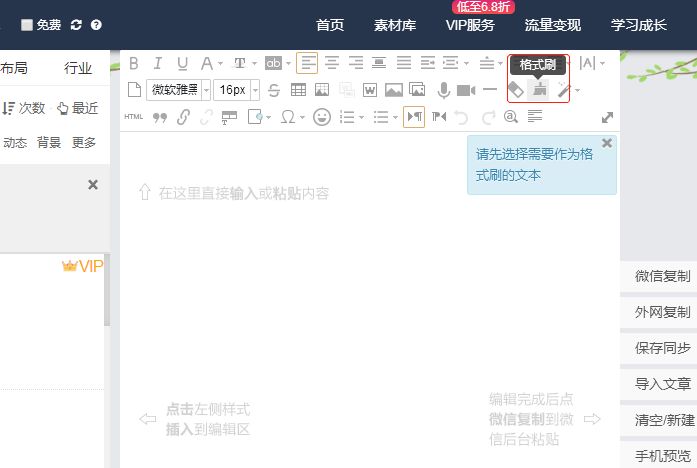Go to the 素材库 menu
The height and width of the screenshot is (468, 697).
coord(394,25)
